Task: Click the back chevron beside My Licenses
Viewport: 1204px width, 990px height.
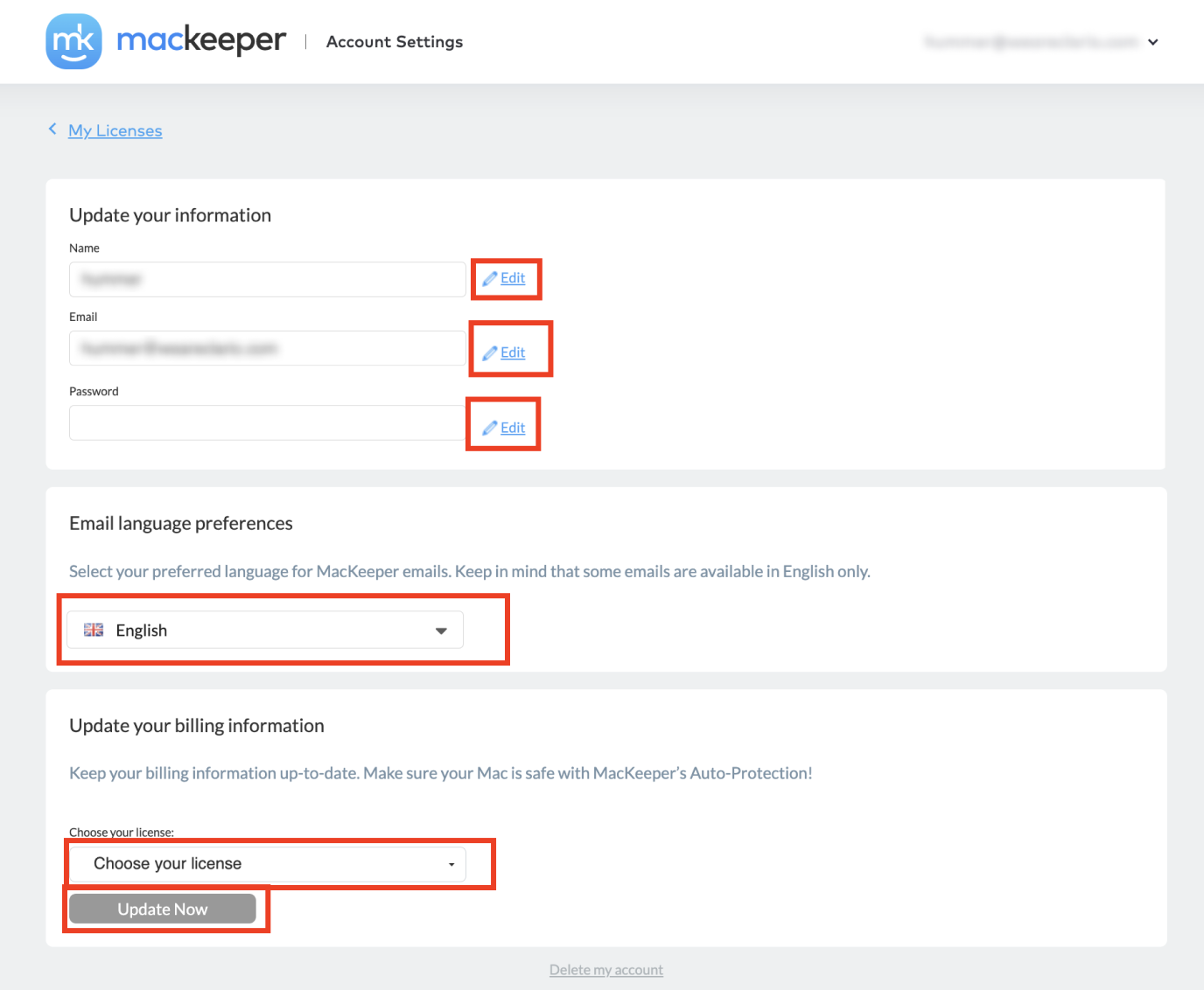Action: coord(52,129)
